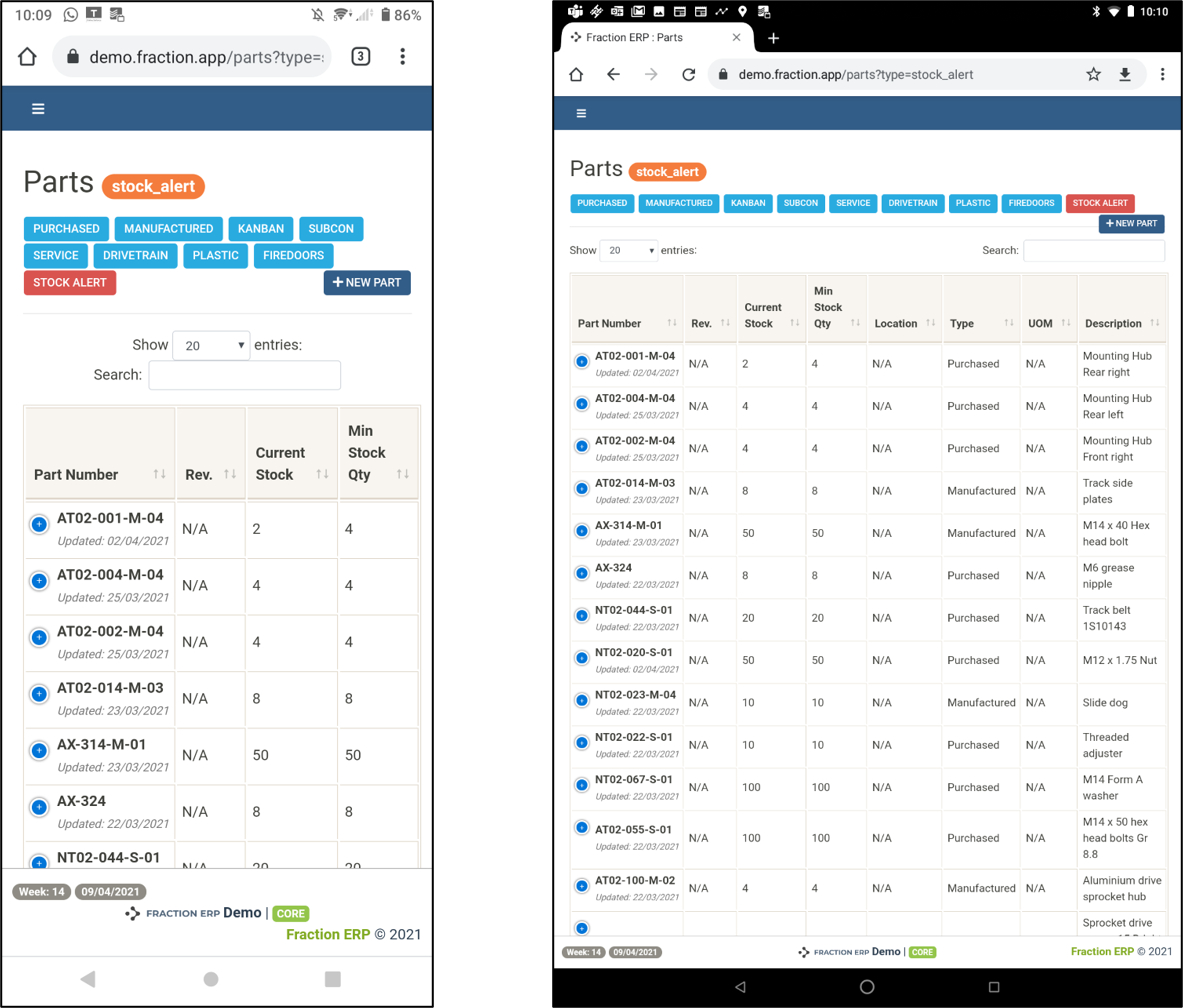
Task: Open the hamburger menu in the phone view
Action: coord(38,109)
